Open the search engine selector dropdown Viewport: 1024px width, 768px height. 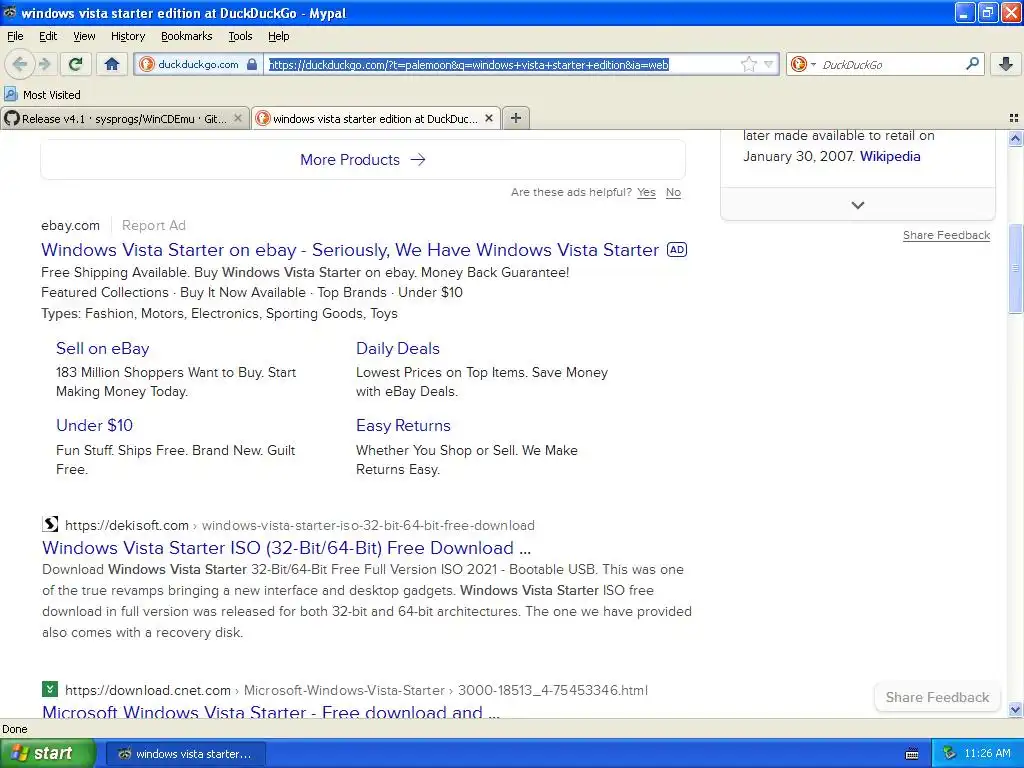tap(803, 64)
